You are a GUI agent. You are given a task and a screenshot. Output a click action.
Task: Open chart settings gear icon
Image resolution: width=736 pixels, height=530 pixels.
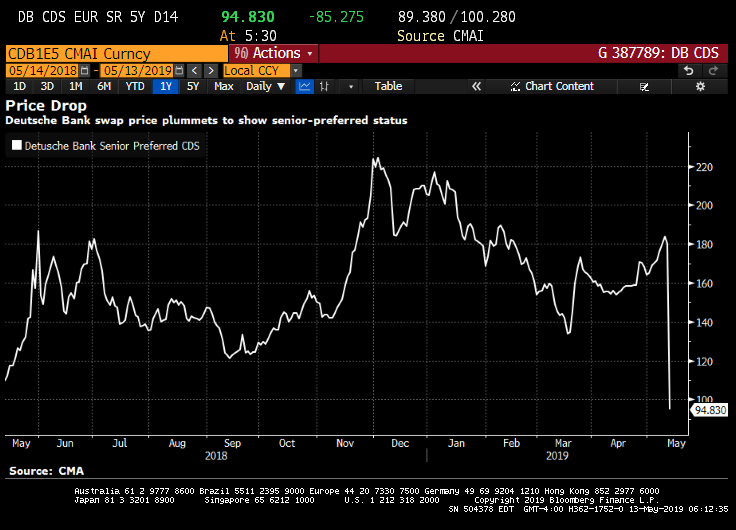pos(700,86)
